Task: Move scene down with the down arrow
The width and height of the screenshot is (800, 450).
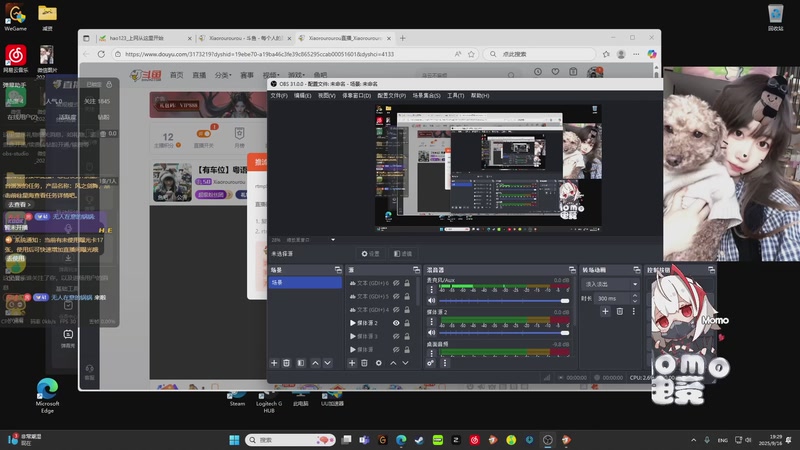Action: click(328, 363)
